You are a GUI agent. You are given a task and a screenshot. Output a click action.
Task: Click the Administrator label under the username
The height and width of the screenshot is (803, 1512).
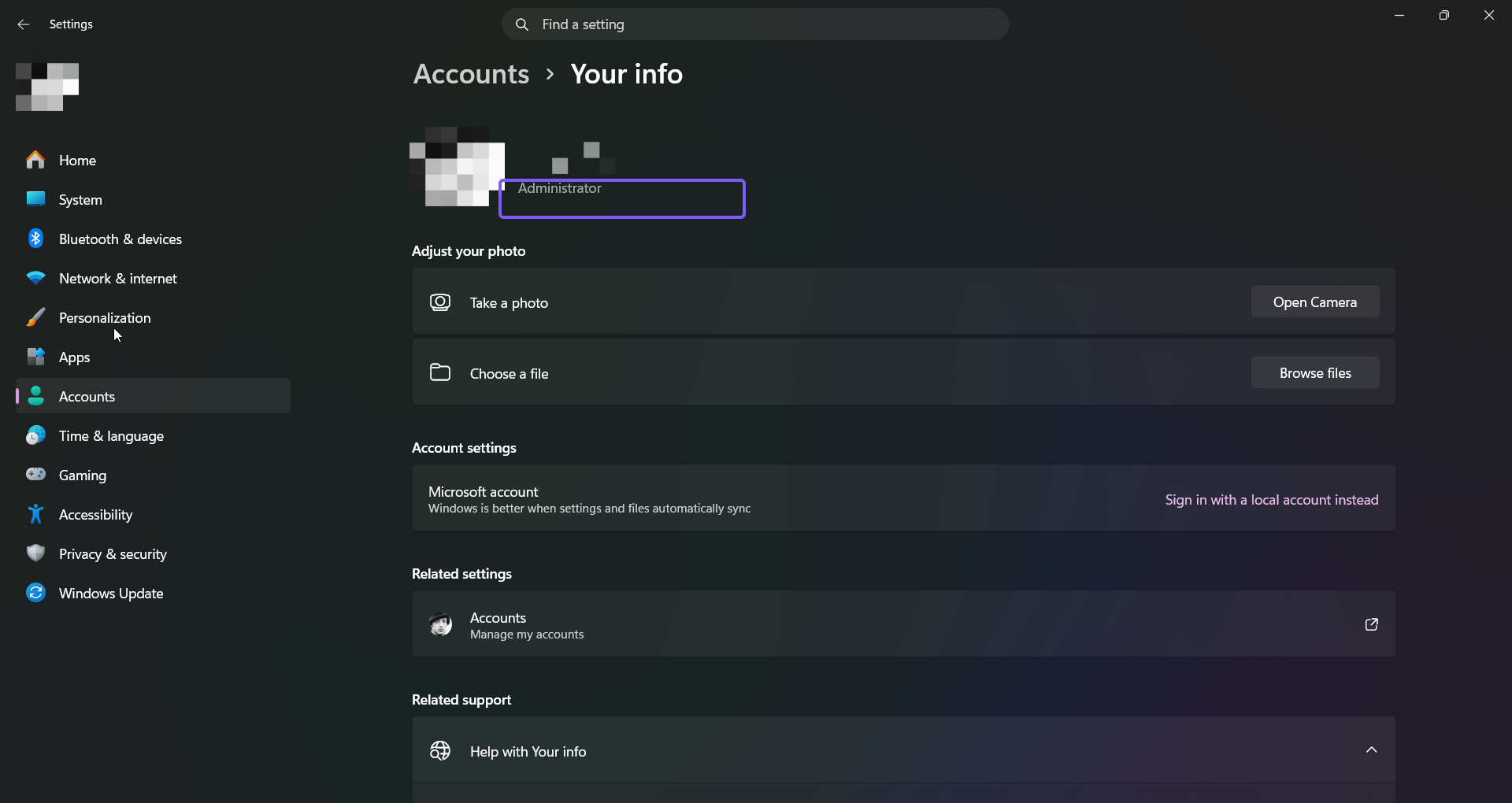click(x=559, y=188)
